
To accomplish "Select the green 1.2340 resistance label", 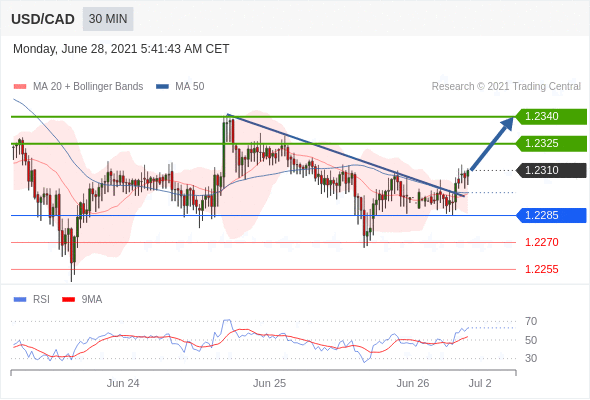I will click(x=551, y=116).
